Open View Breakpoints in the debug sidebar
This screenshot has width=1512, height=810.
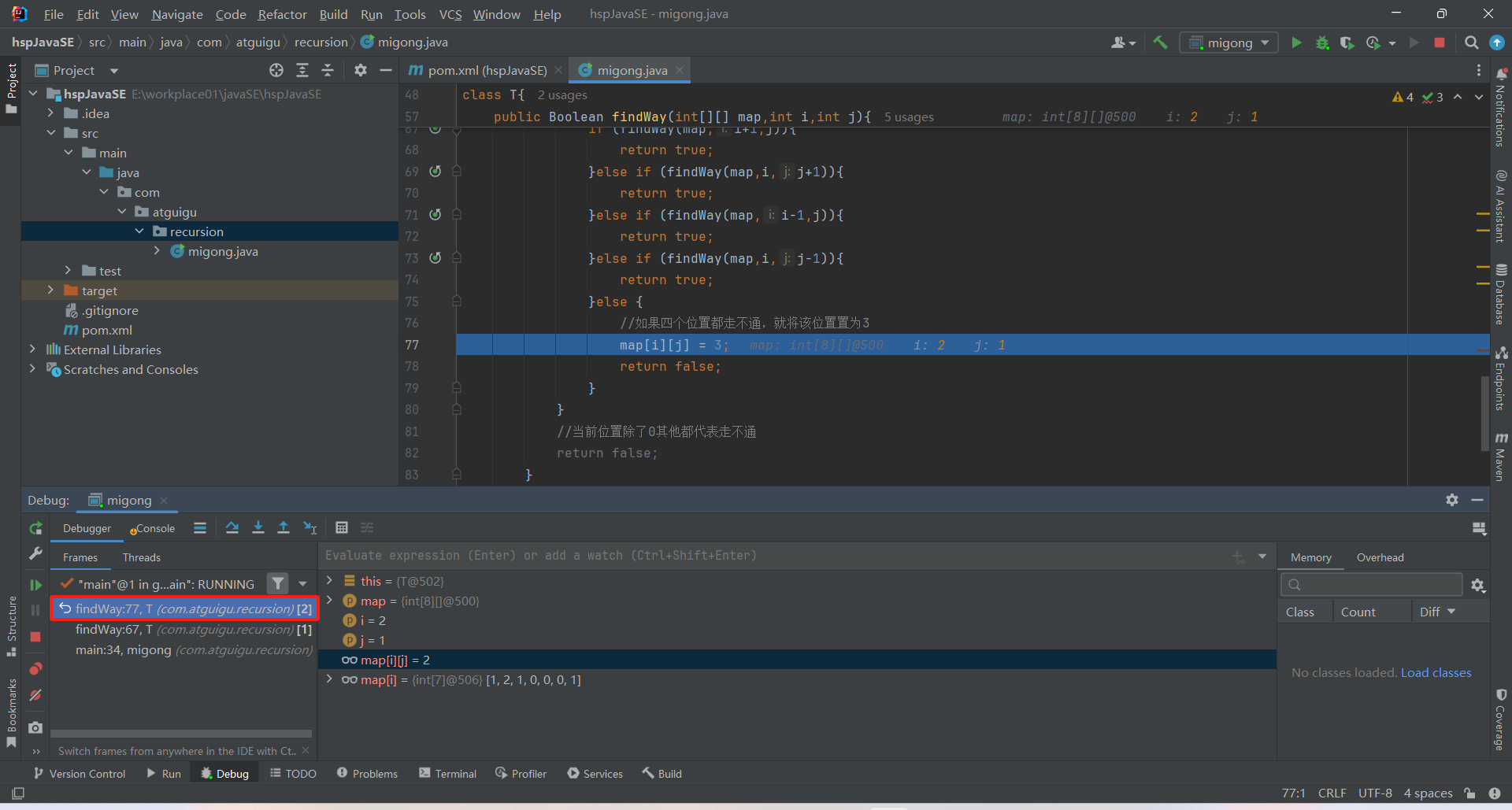(35, 669)
